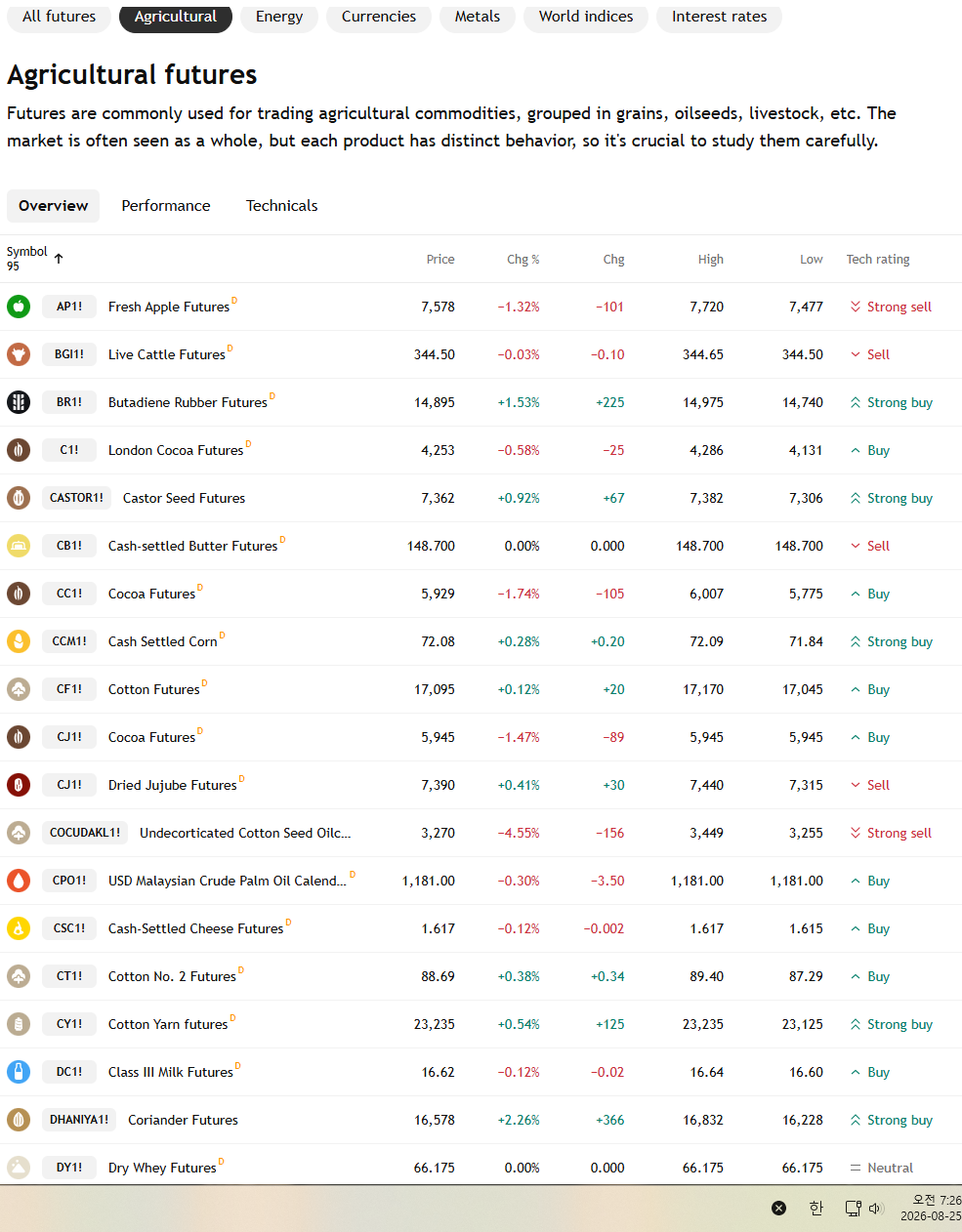Sort table by Chg % header

(523, 259)
